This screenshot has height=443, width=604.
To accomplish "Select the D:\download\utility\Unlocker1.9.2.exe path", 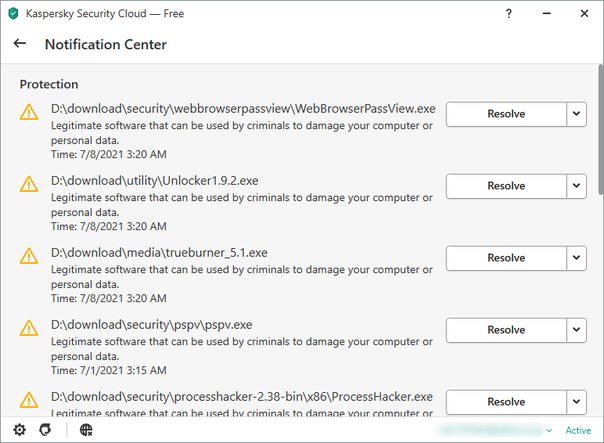I will [154, 181].
